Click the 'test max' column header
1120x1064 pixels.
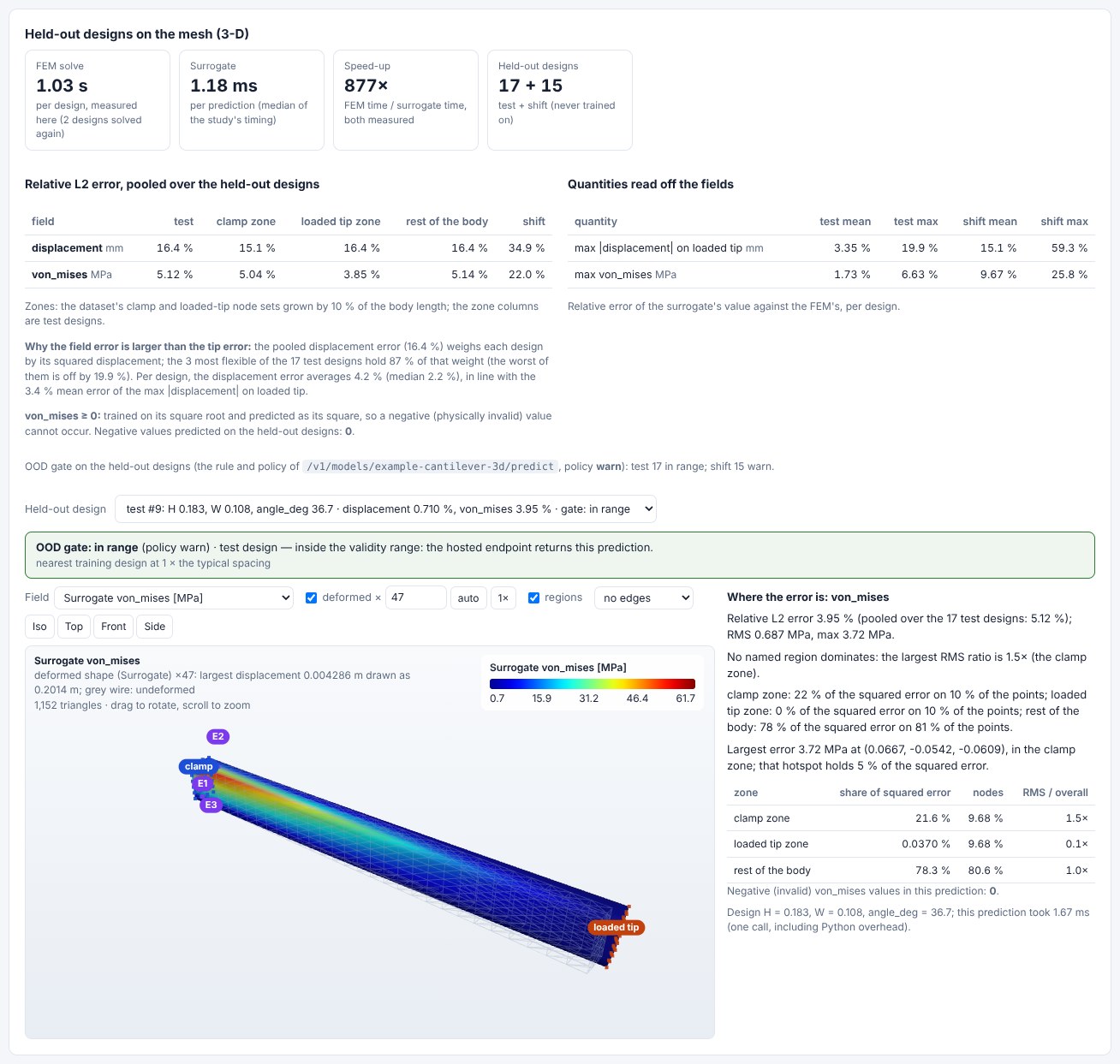[915, 221]
